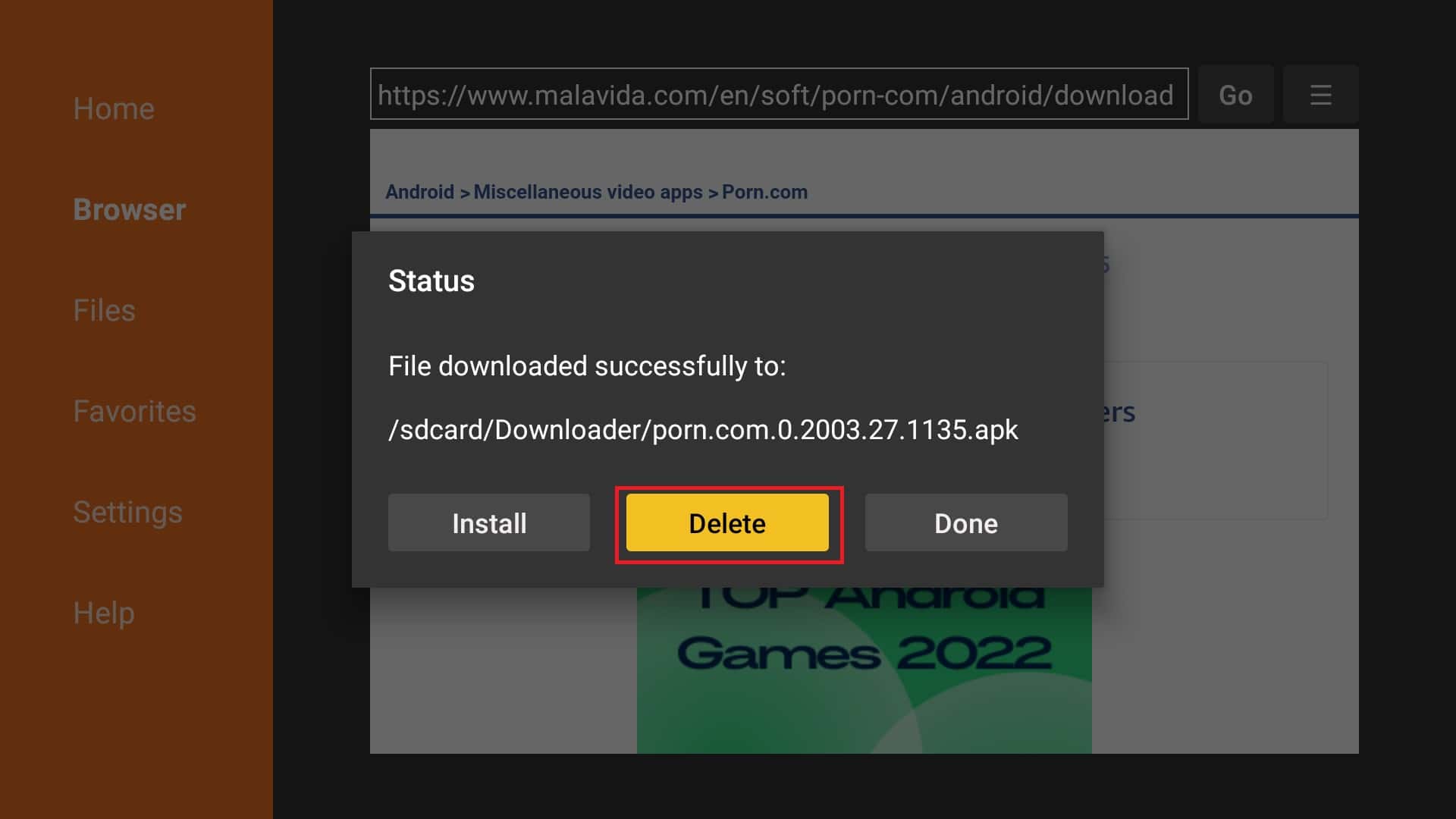1456x819 pixels.
Task: Dismiss the Status dialog with Done
Action: coord(966,523)
